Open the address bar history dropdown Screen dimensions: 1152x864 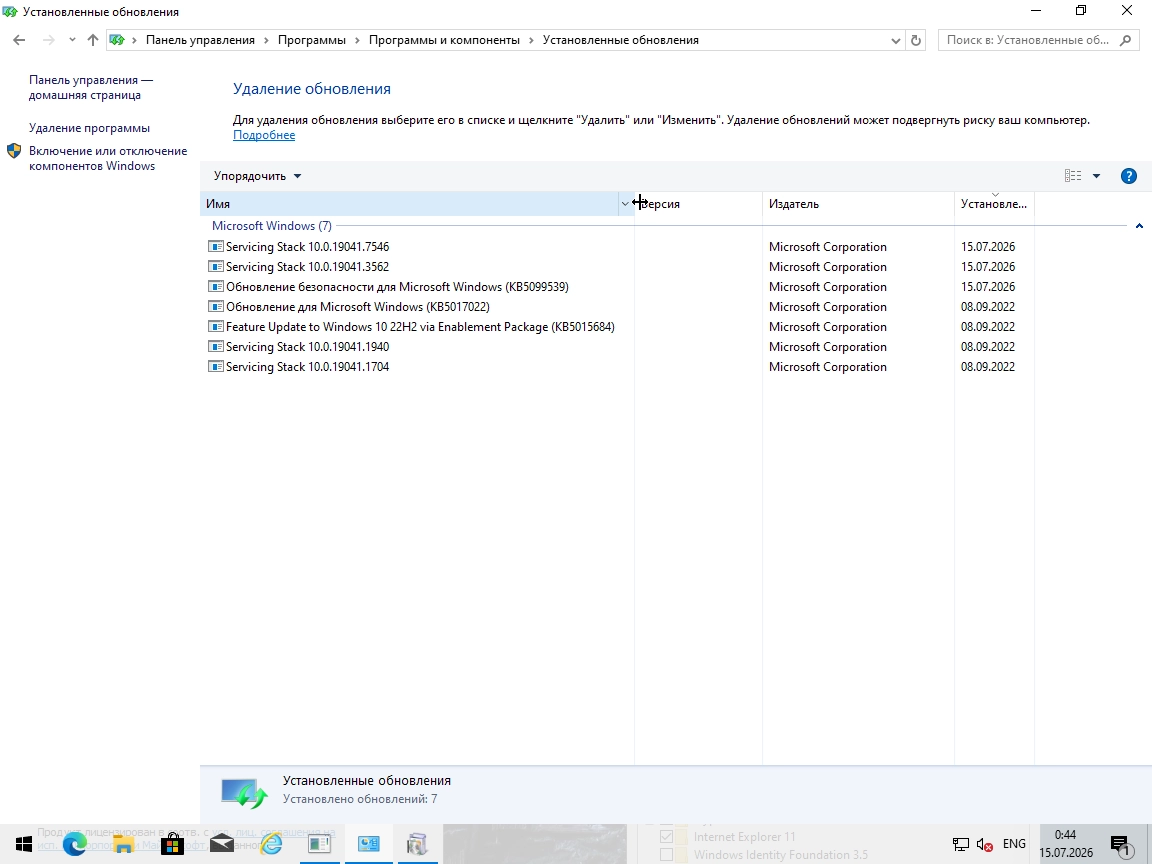(896, 40)
